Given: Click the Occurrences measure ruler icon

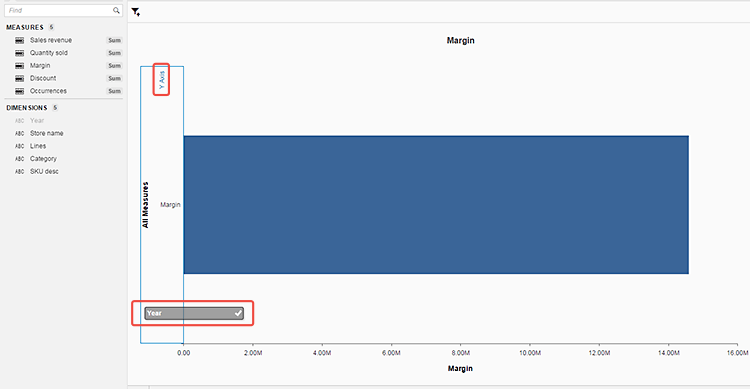Looking at the screenshot, I should pyautogui.click(x=20, y=91).
